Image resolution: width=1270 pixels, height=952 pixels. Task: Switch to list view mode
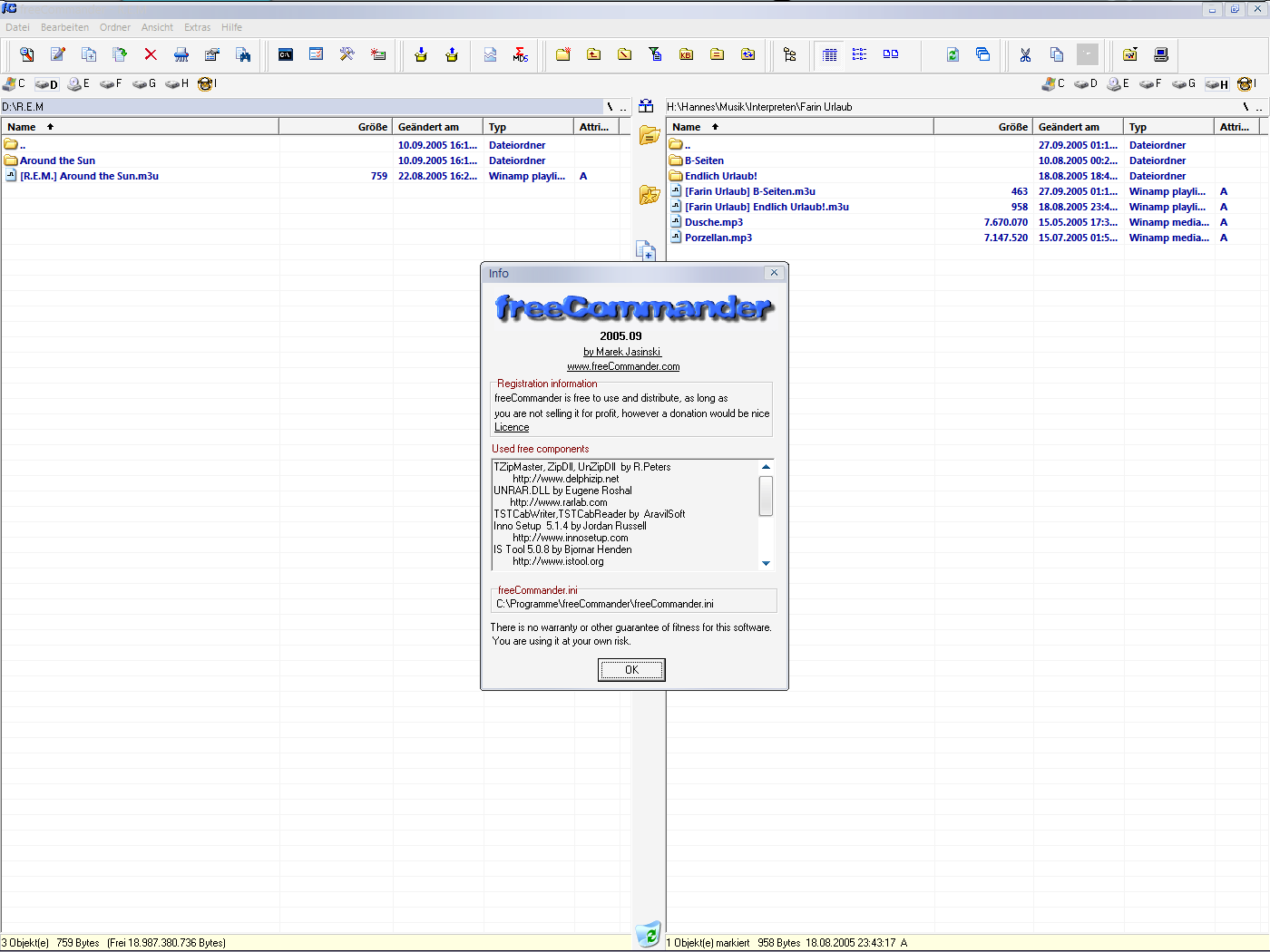860,54
